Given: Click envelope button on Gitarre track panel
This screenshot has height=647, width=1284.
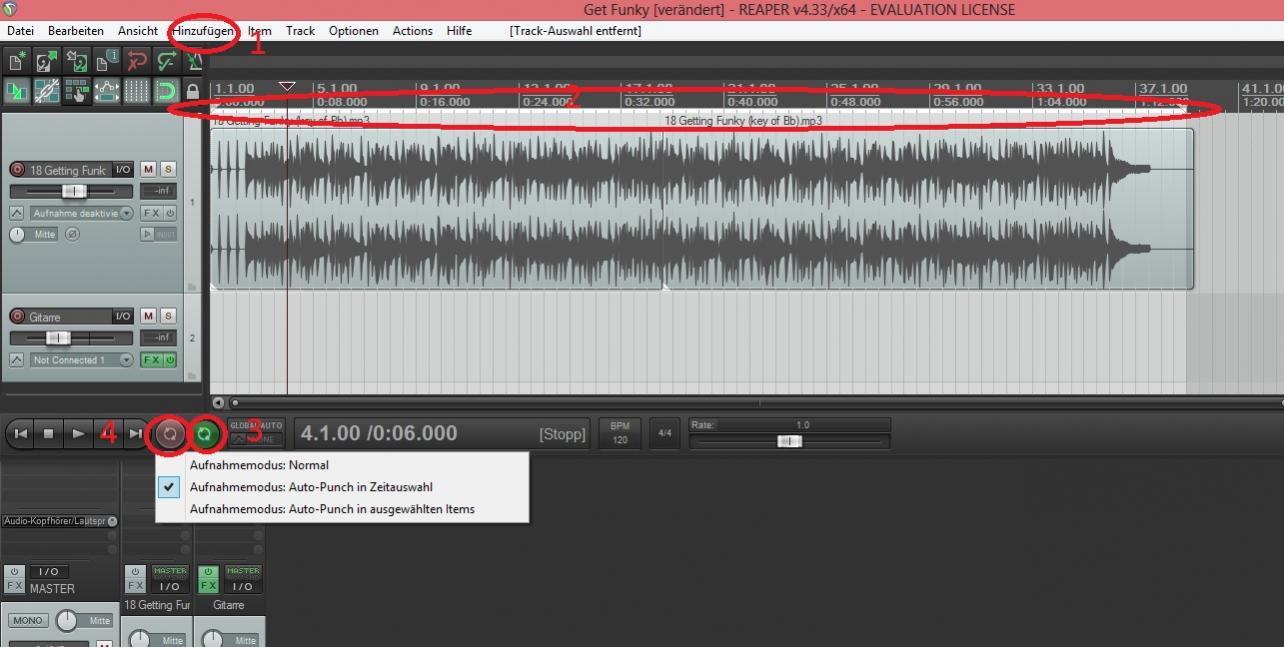Looking at the screenshot, I should tap(17, 360).
